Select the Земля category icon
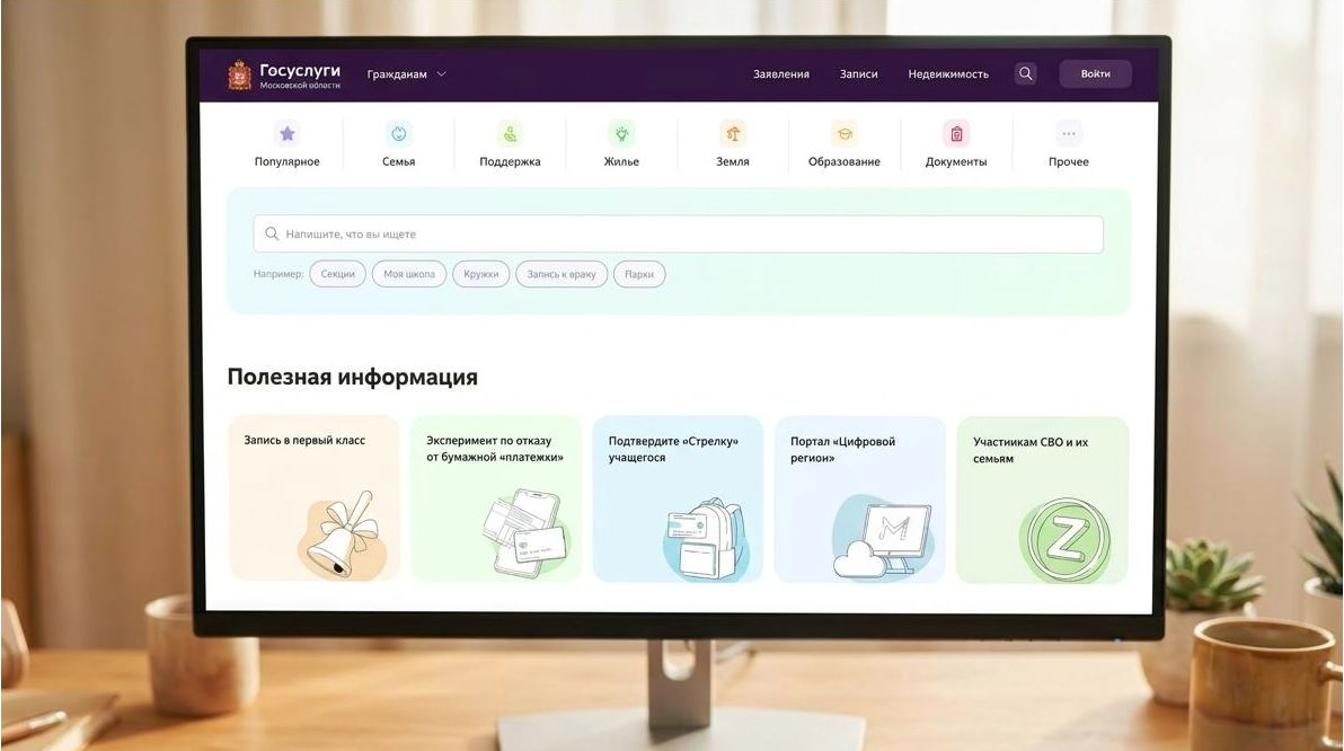 tap(733, 134)
